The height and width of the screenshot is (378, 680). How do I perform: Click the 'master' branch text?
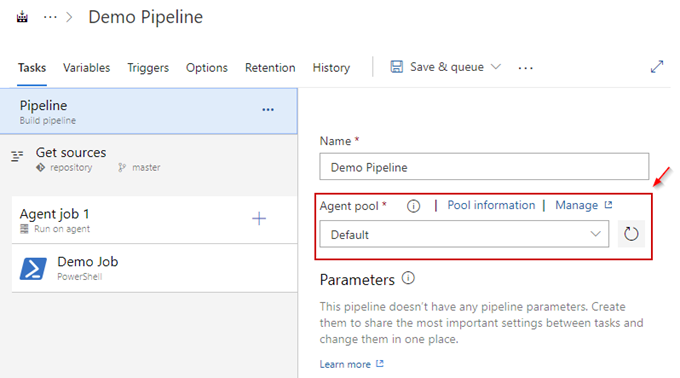point(146,167)
